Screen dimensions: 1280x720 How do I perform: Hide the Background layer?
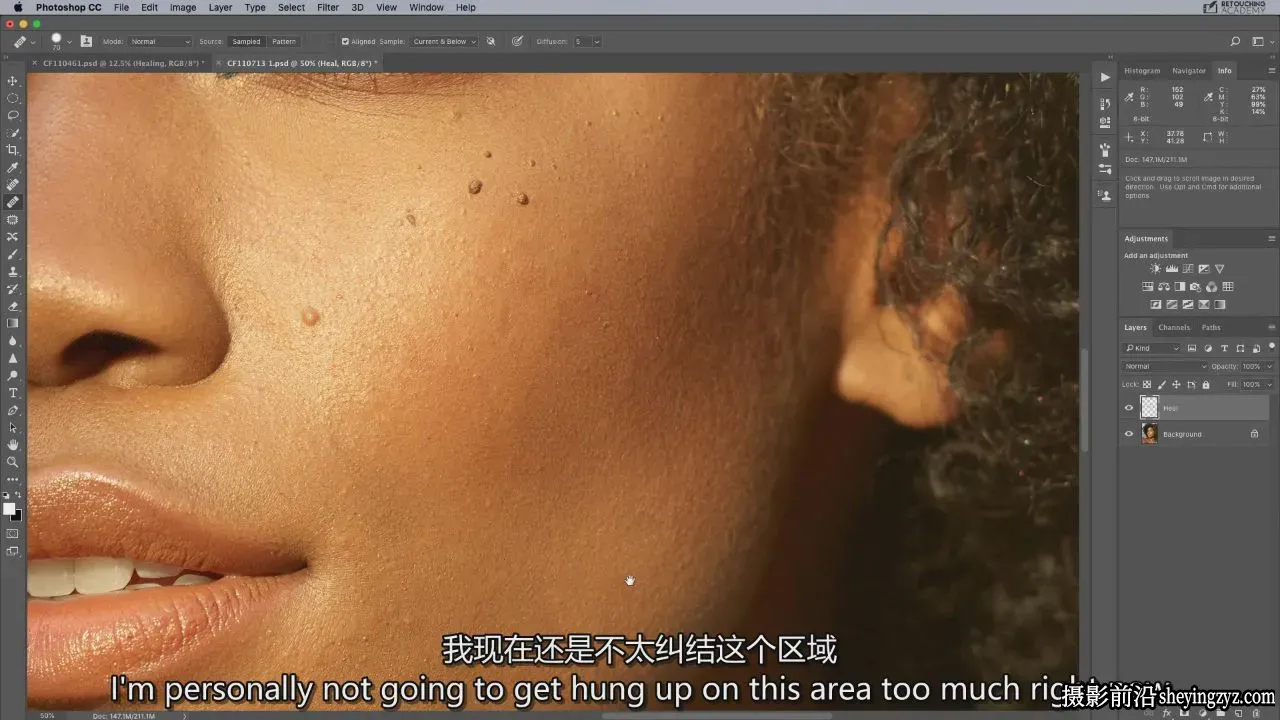tap(1129, 434)
